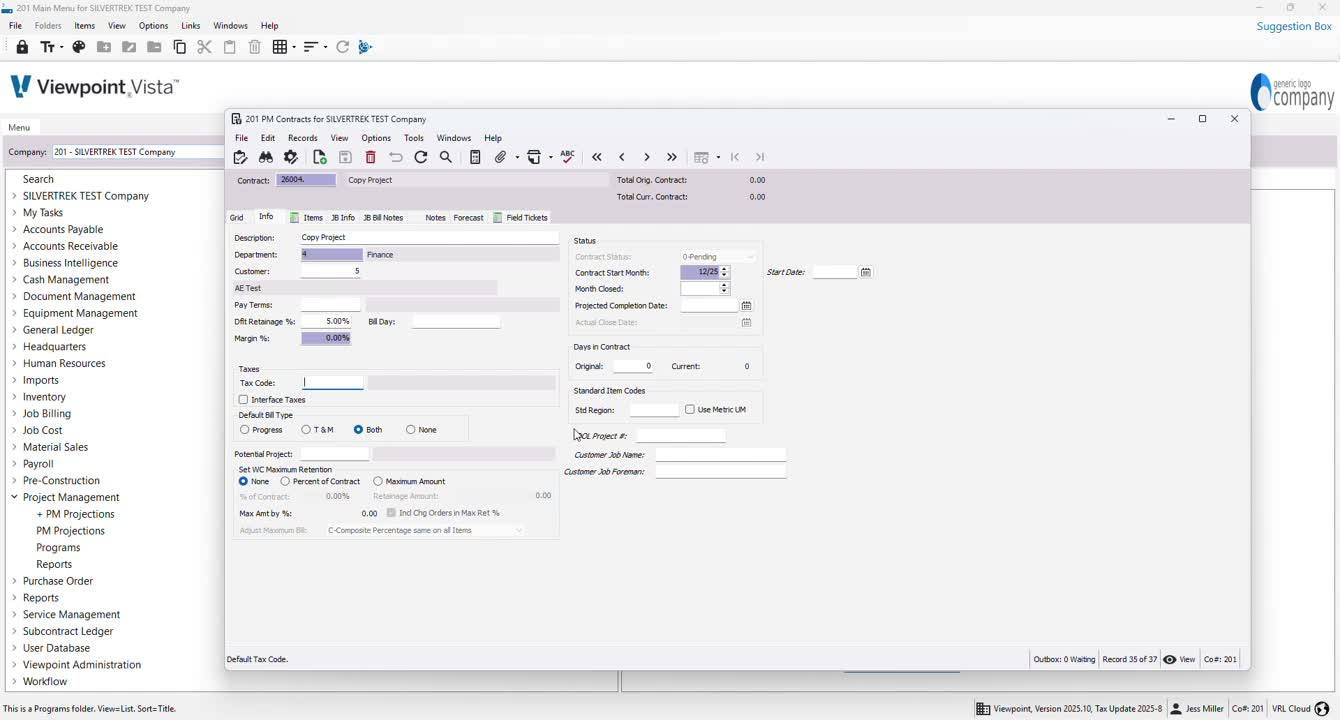Viewport: 1340px width, 720px height.
Task: Click the Customer Job Name field
Action: pos(721,455)
